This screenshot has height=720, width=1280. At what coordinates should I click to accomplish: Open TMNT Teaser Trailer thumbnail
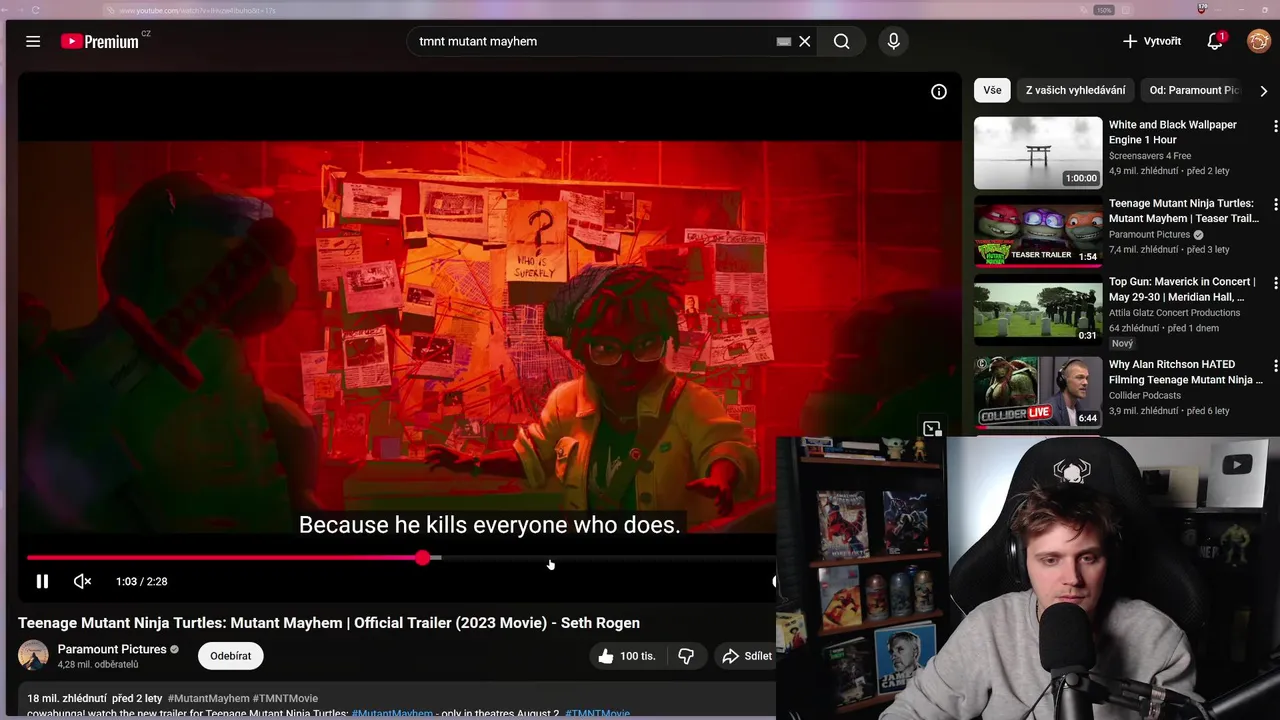tap(1038, 232)
